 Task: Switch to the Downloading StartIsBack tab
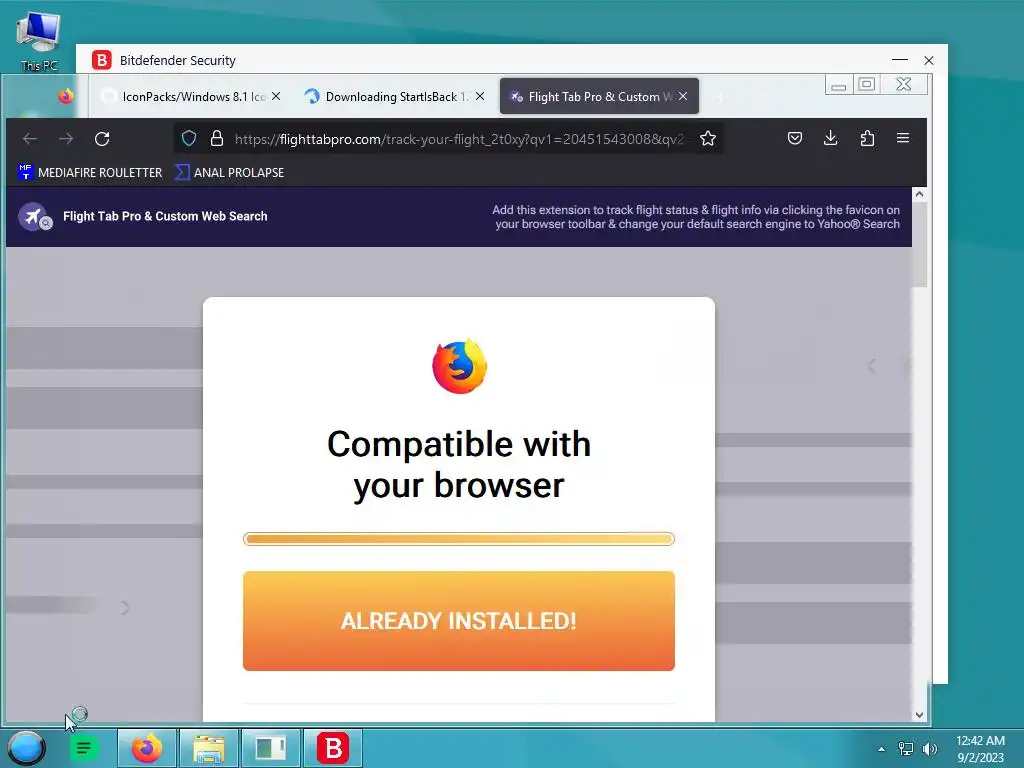[x=394, y=97]
